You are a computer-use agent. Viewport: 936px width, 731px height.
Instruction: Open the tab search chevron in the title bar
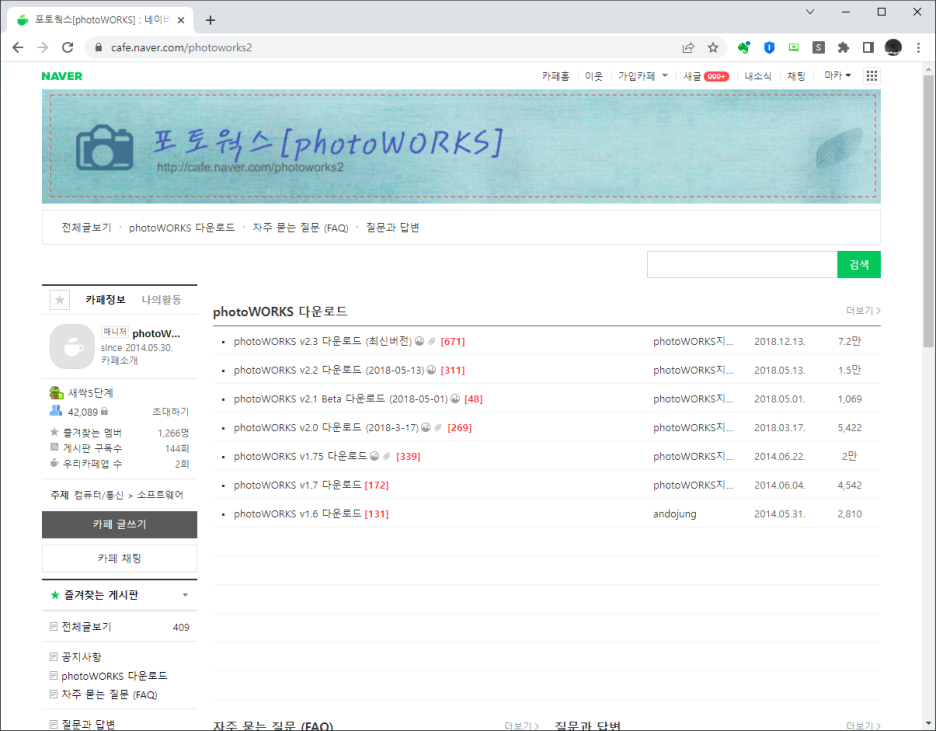point(810,12)
